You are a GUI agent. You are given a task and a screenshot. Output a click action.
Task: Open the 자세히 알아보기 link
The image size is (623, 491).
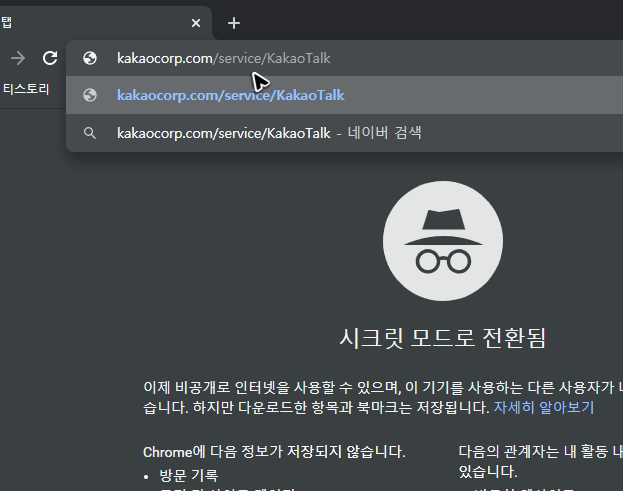544,407
